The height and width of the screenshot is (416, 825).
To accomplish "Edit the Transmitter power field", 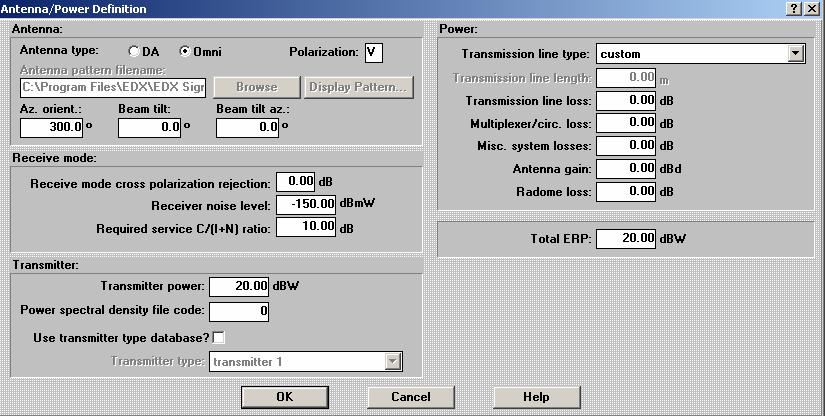I will coord(239,287).
